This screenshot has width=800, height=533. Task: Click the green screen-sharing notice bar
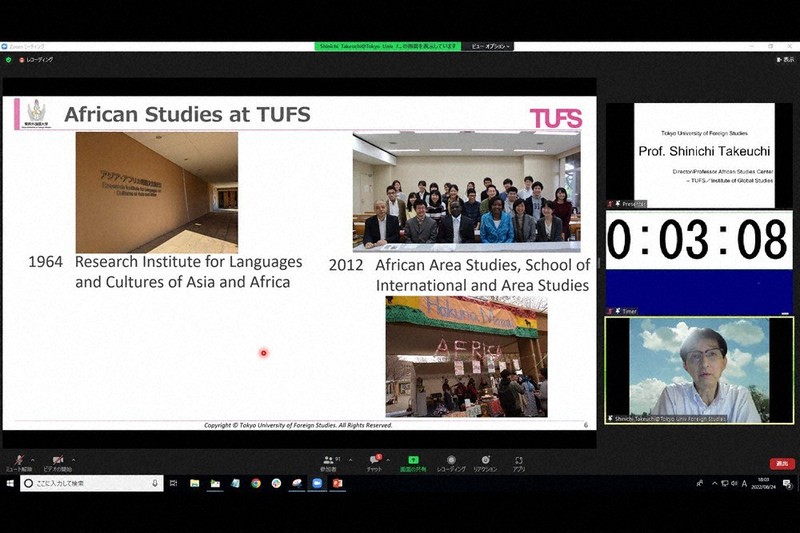pyautogui.click(x=388, y=46)
